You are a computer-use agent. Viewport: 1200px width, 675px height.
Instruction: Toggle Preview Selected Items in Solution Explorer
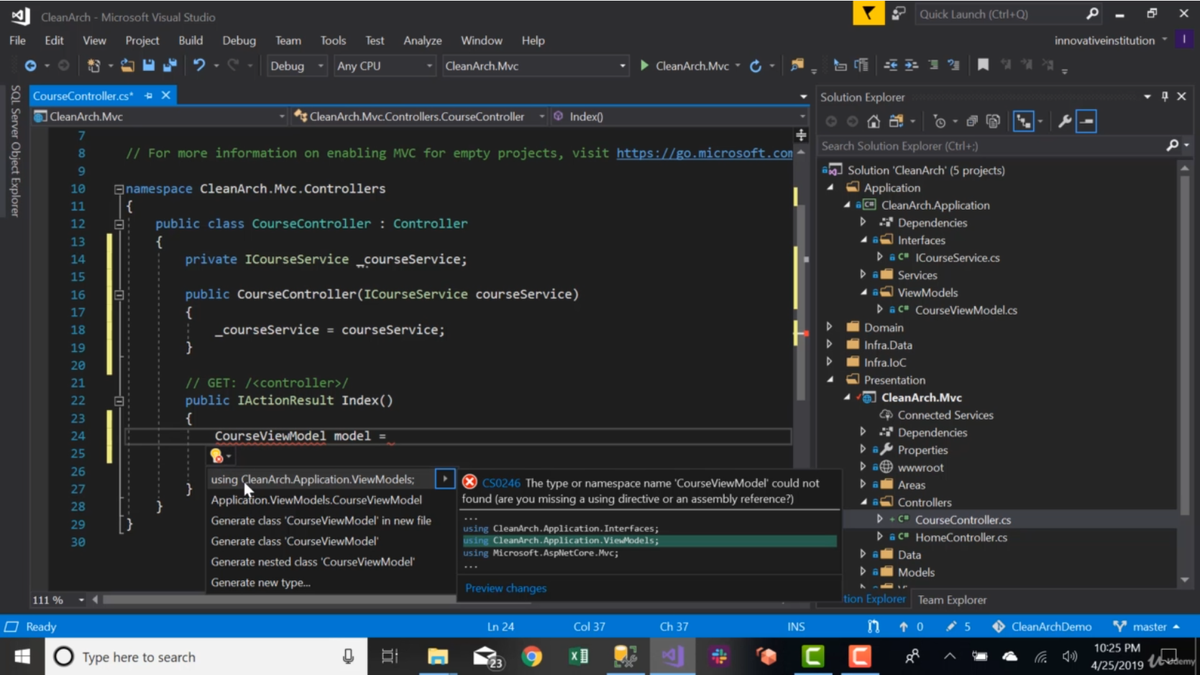tap(1087, 122)
